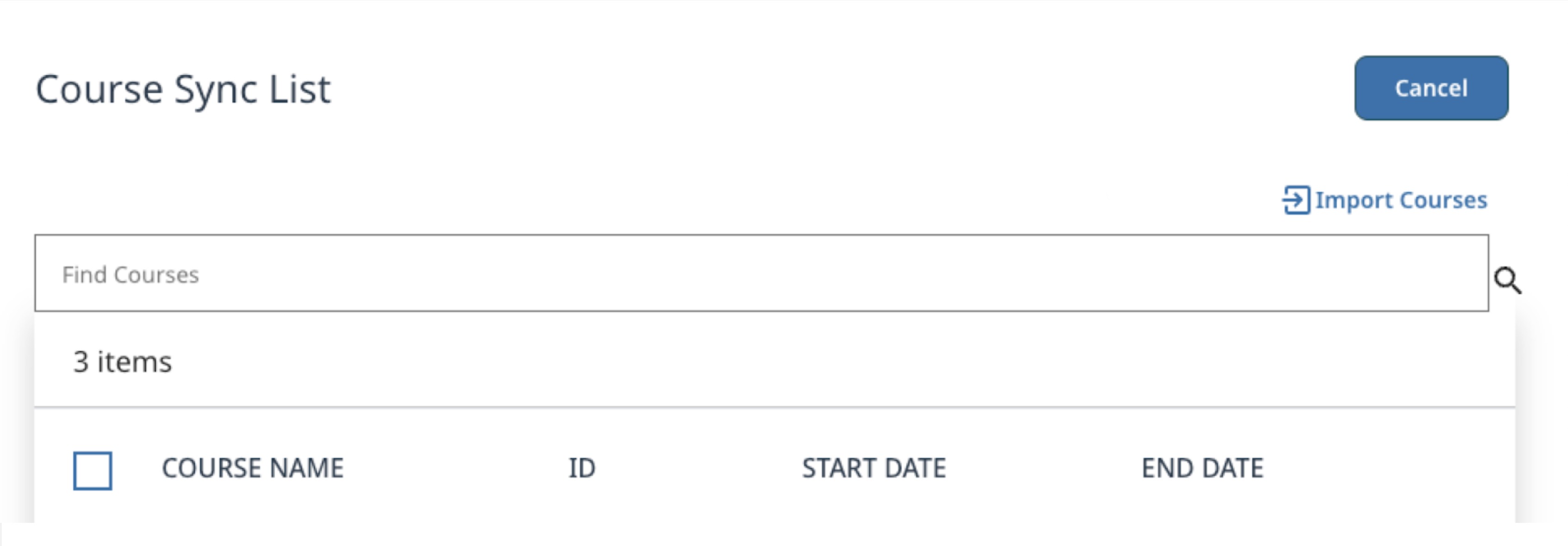Image resolution: width=1568 pixels, height=546 pixels.
Task: Click the Course Sync List page title
Action: (184, 89)
